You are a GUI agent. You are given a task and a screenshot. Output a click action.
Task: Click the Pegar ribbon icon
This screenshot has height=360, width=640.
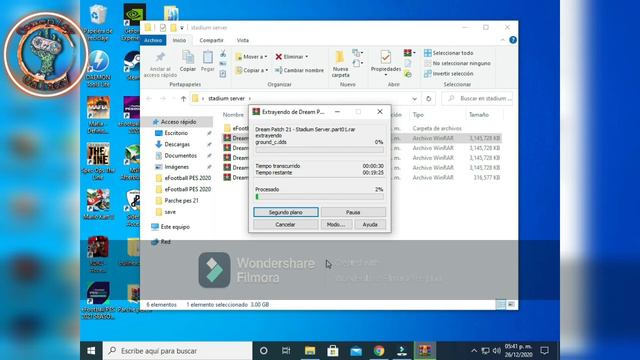[x=208, y=61]
